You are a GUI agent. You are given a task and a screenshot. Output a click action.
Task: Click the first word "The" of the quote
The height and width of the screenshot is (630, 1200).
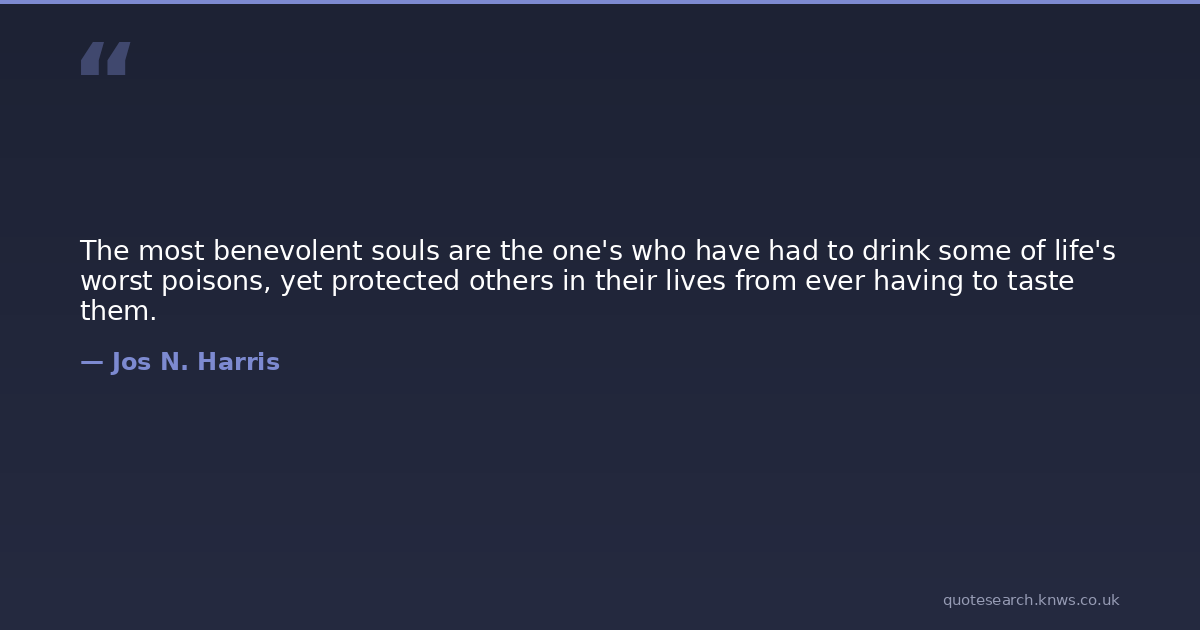104,251
